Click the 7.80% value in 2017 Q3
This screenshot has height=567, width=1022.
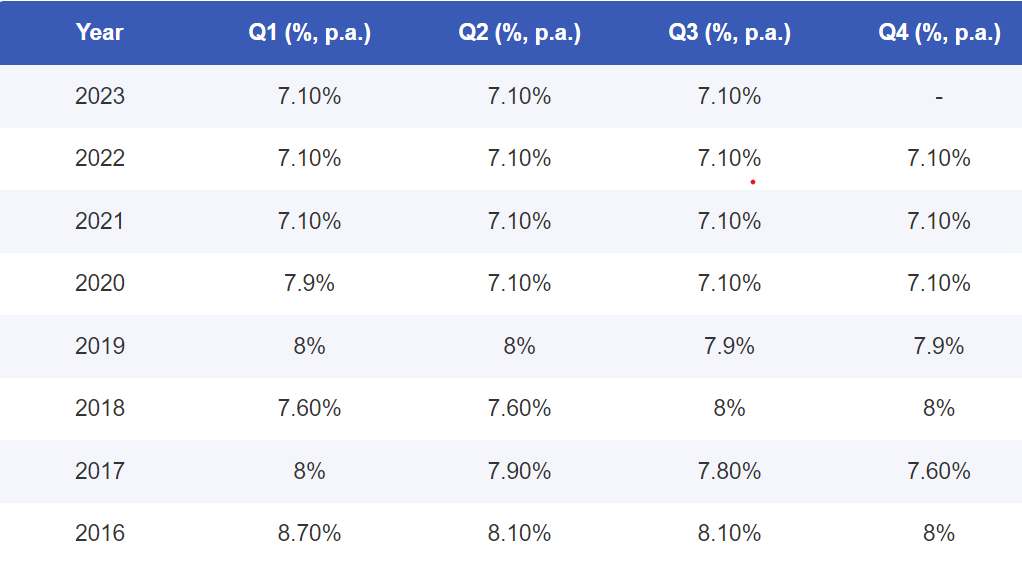tap(730, 471)
